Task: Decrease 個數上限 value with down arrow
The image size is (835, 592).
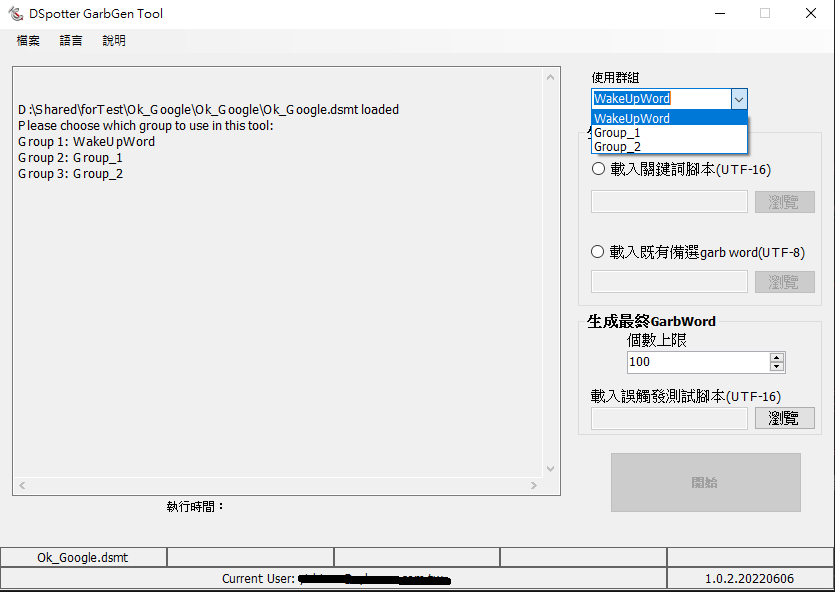Action: click(x=777, y=367)
